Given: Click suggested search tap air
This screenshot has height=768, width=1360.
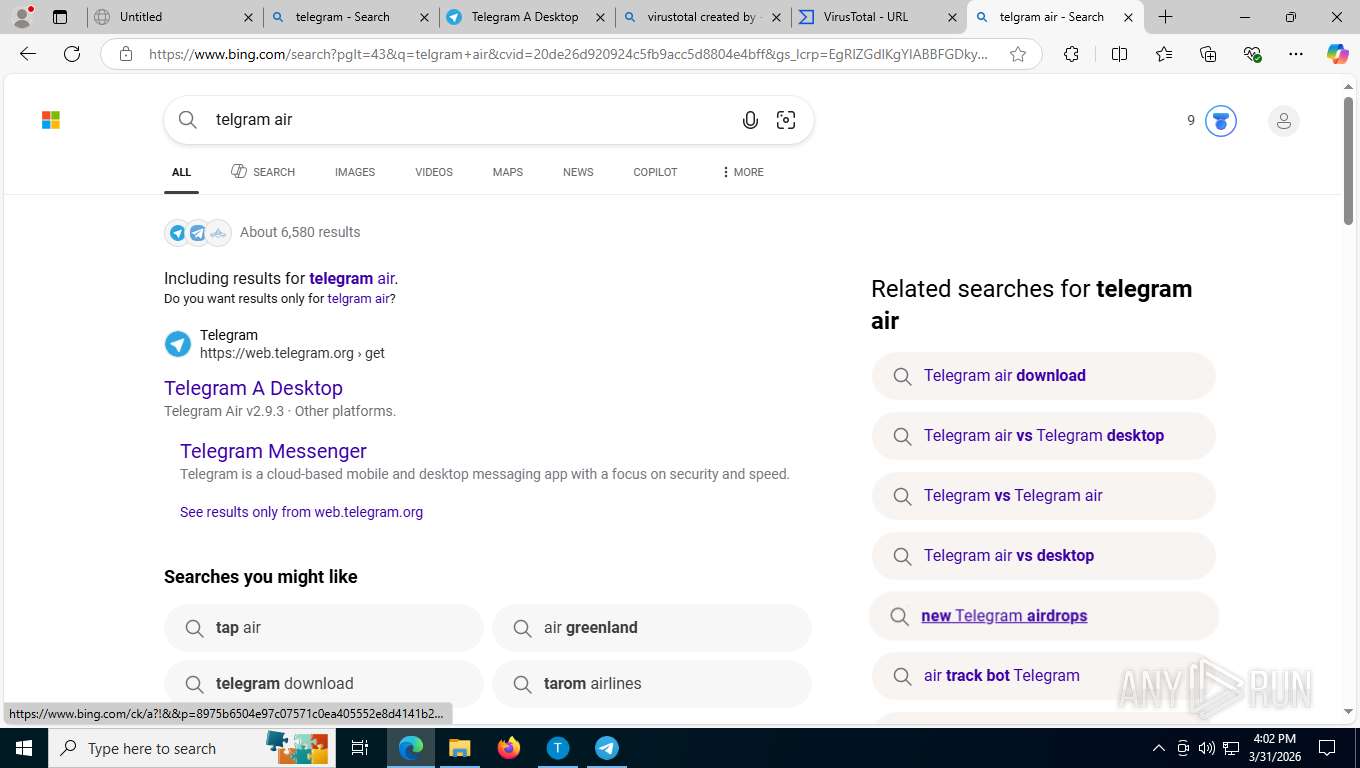Looking at the screenshot, I should [x=323, y=628].
